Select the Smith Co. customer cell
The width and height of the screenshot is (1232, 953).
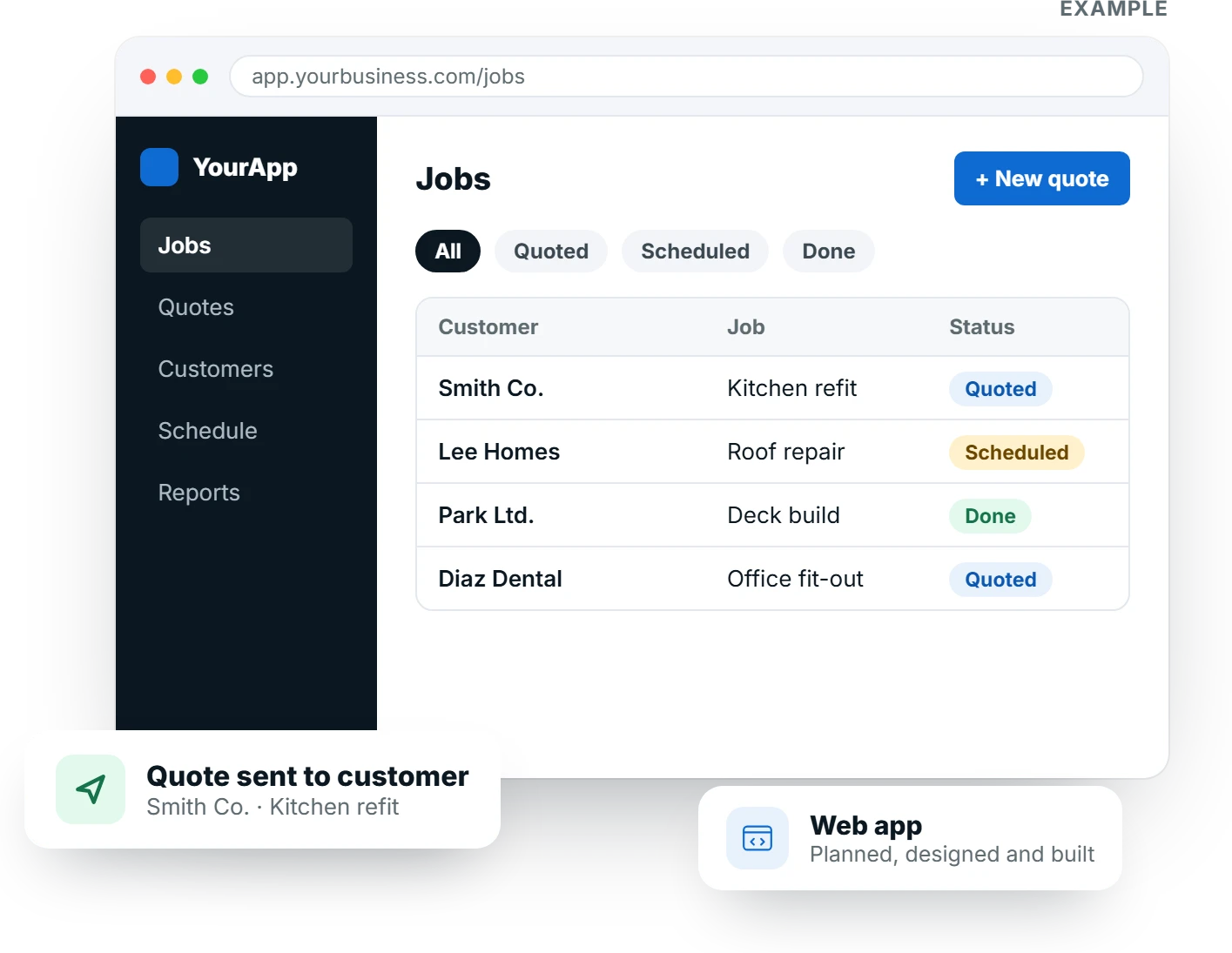491,388
